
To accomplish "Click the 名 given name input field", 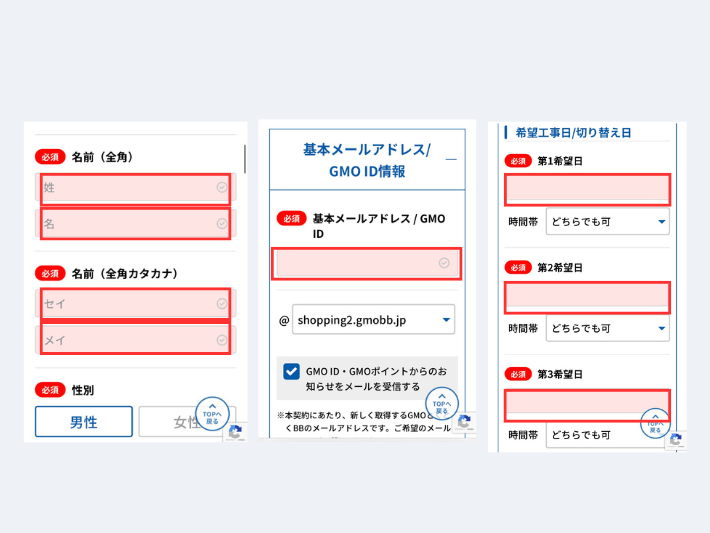I will (x=135, y=223).
